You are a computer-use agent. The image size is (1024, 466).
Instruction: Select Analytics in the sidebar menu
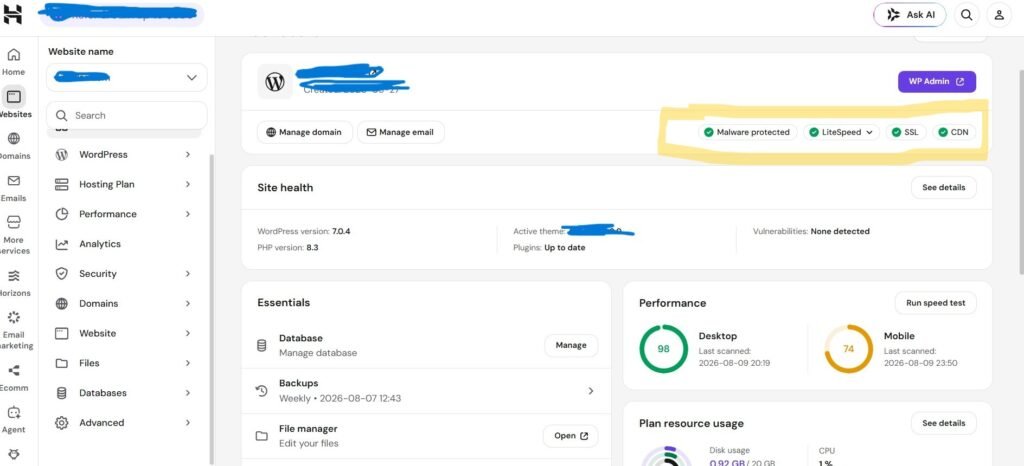coord(100,244)
